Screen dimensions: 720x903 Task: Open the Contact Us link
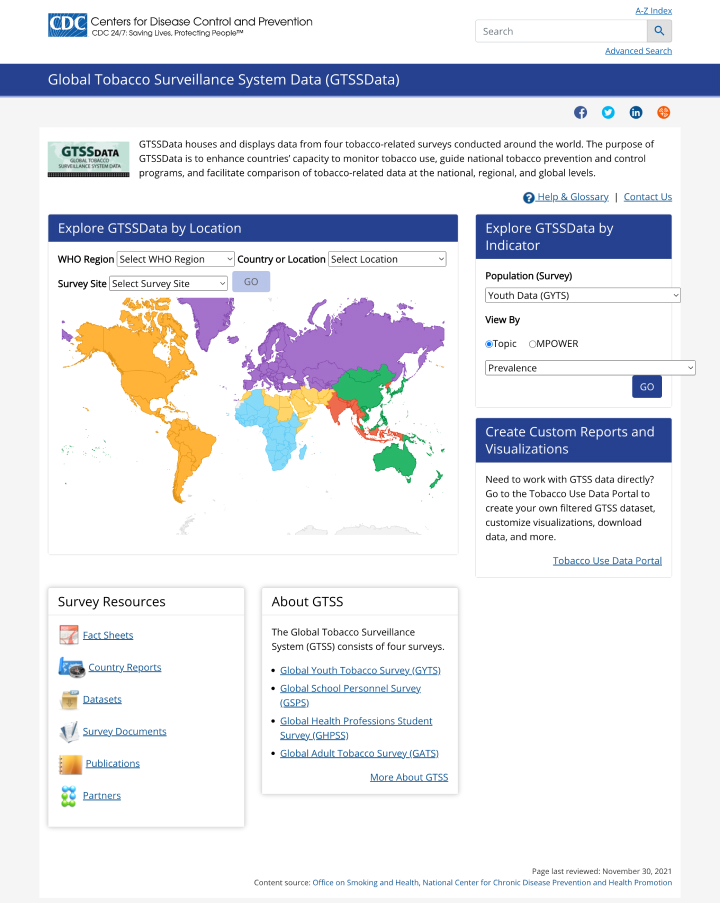coord(647,197)
